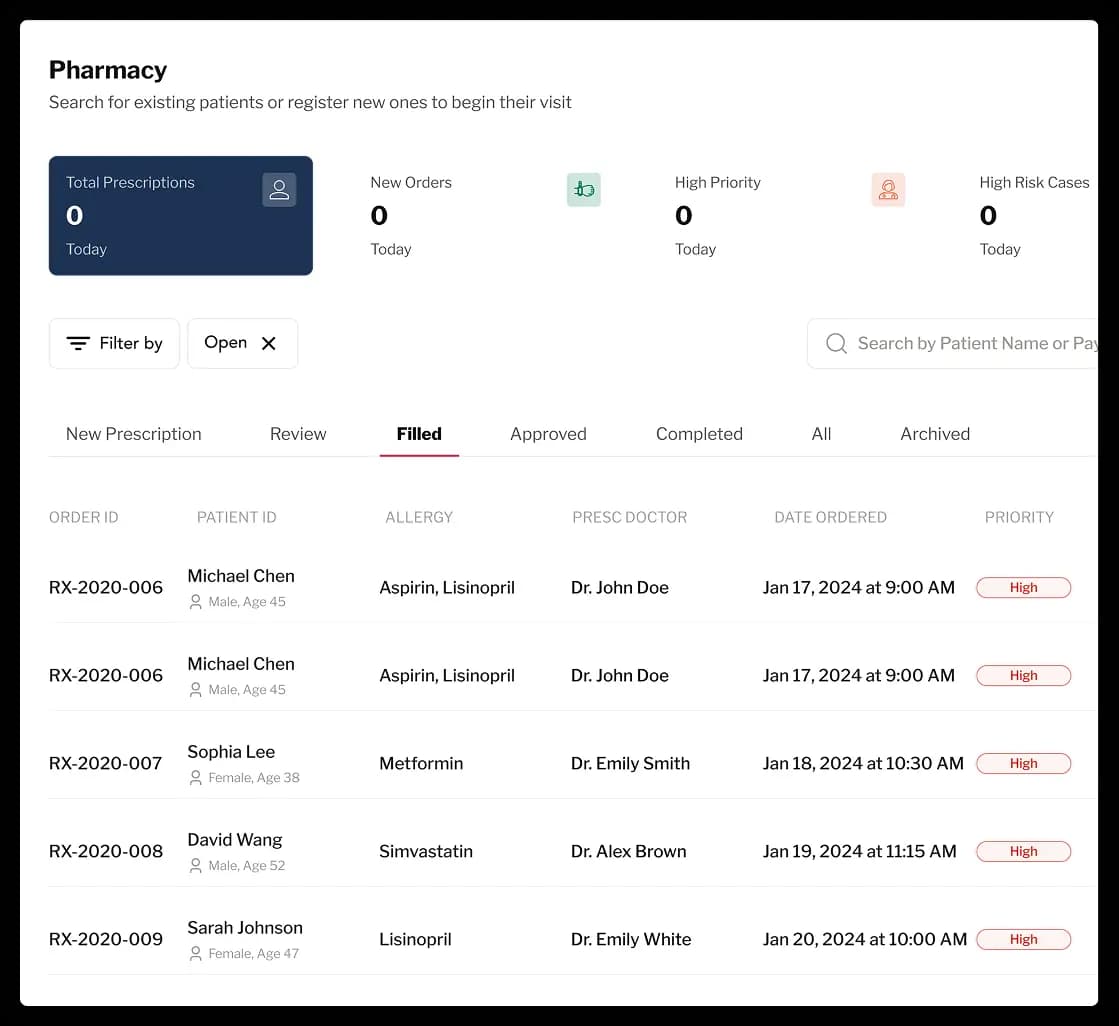Image resolution: width=1119 pixels, height=1026 pixels.
Task: Click Dr. Emily Smith's name in the table
Action: tap(630, 763)
